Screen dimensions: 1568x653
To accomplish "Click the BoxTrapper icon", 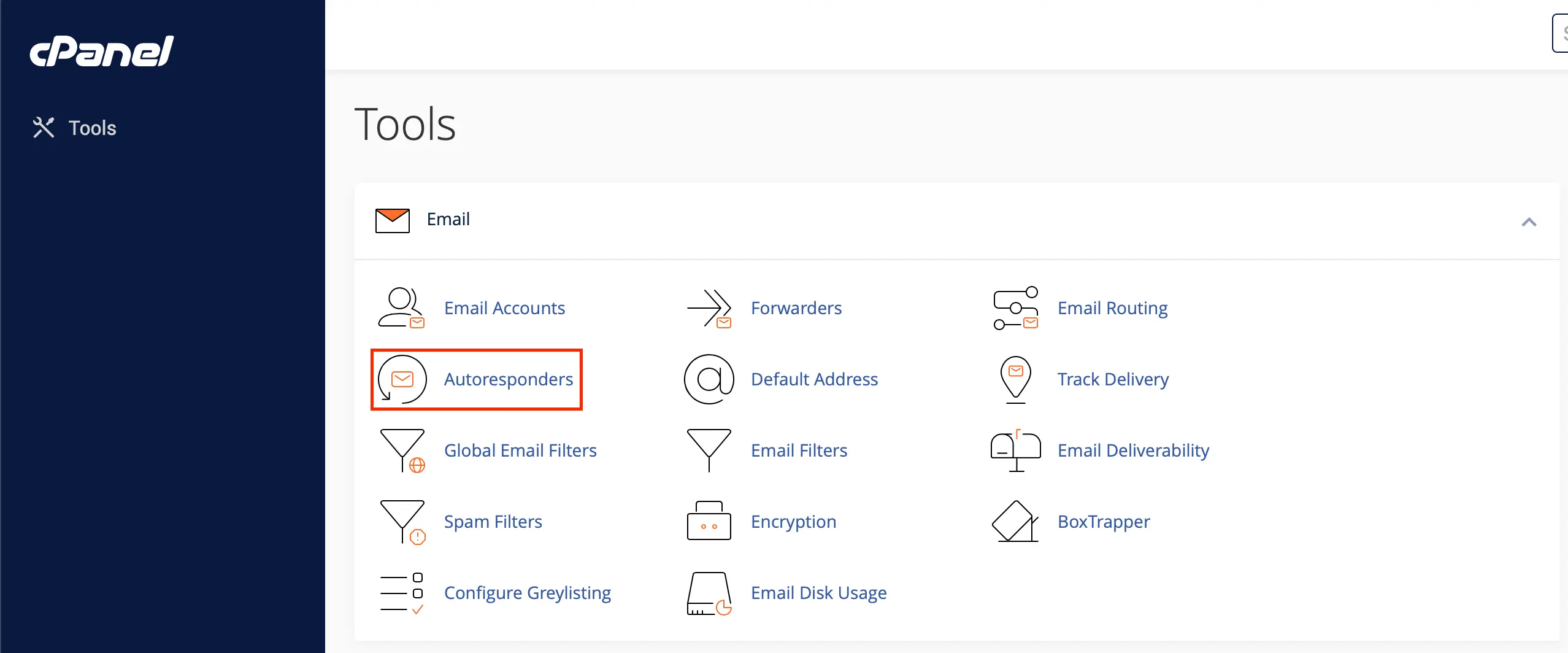I will pyautogui.click(x=1015, y=521).
